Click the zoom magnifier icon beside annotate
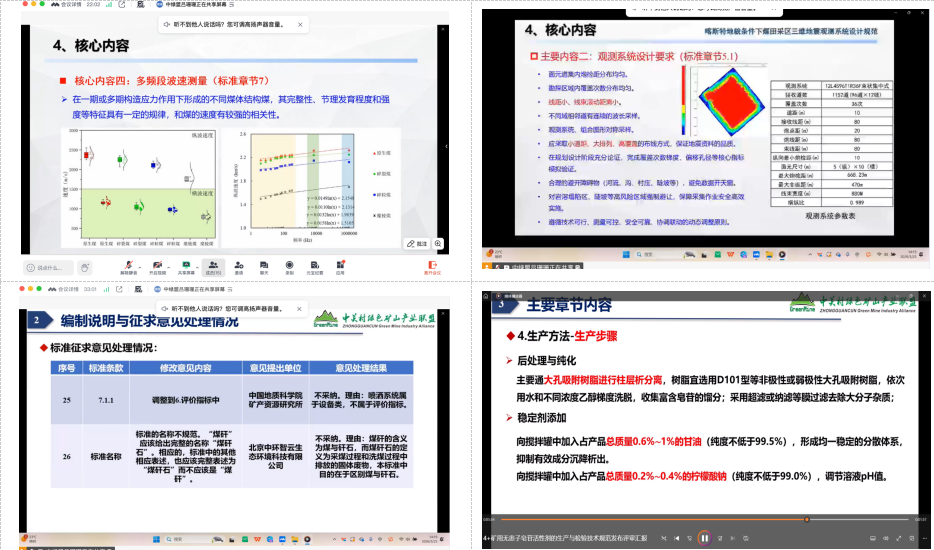Viewport: 934px width, 550px height. click(x=438, y=243)
